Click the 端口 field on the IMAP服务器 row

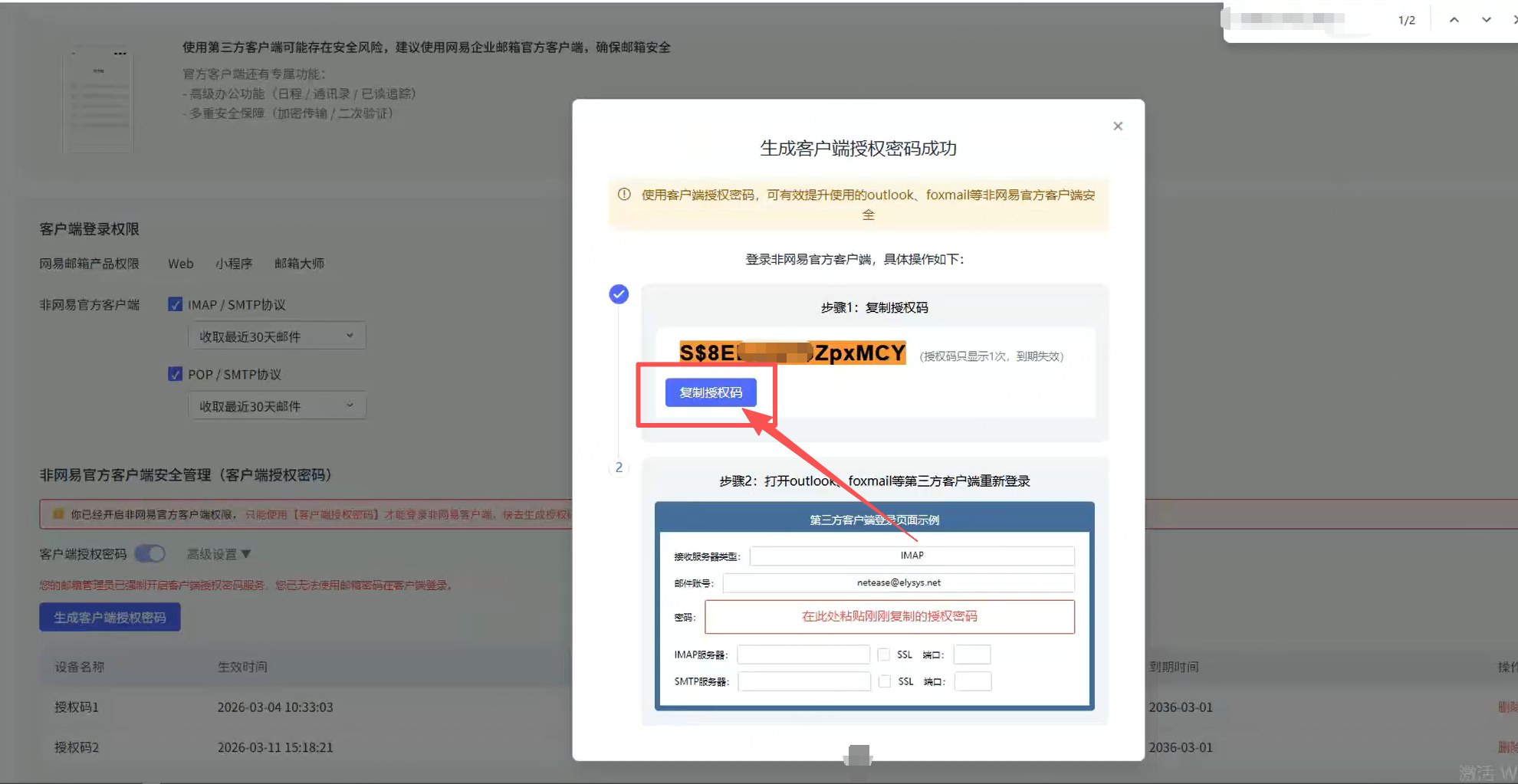click(972, 654)
